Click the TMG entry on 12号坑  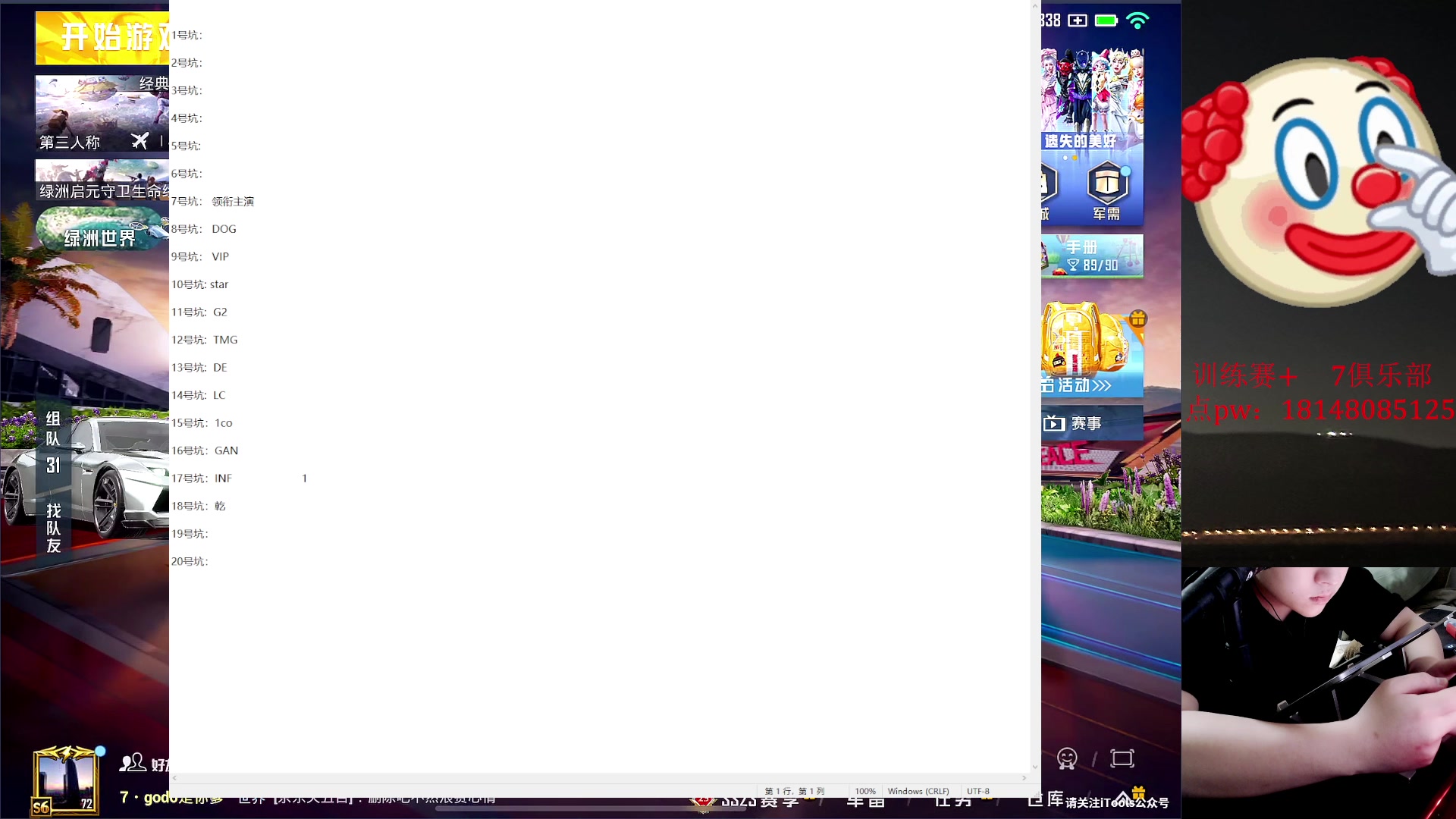225,340
